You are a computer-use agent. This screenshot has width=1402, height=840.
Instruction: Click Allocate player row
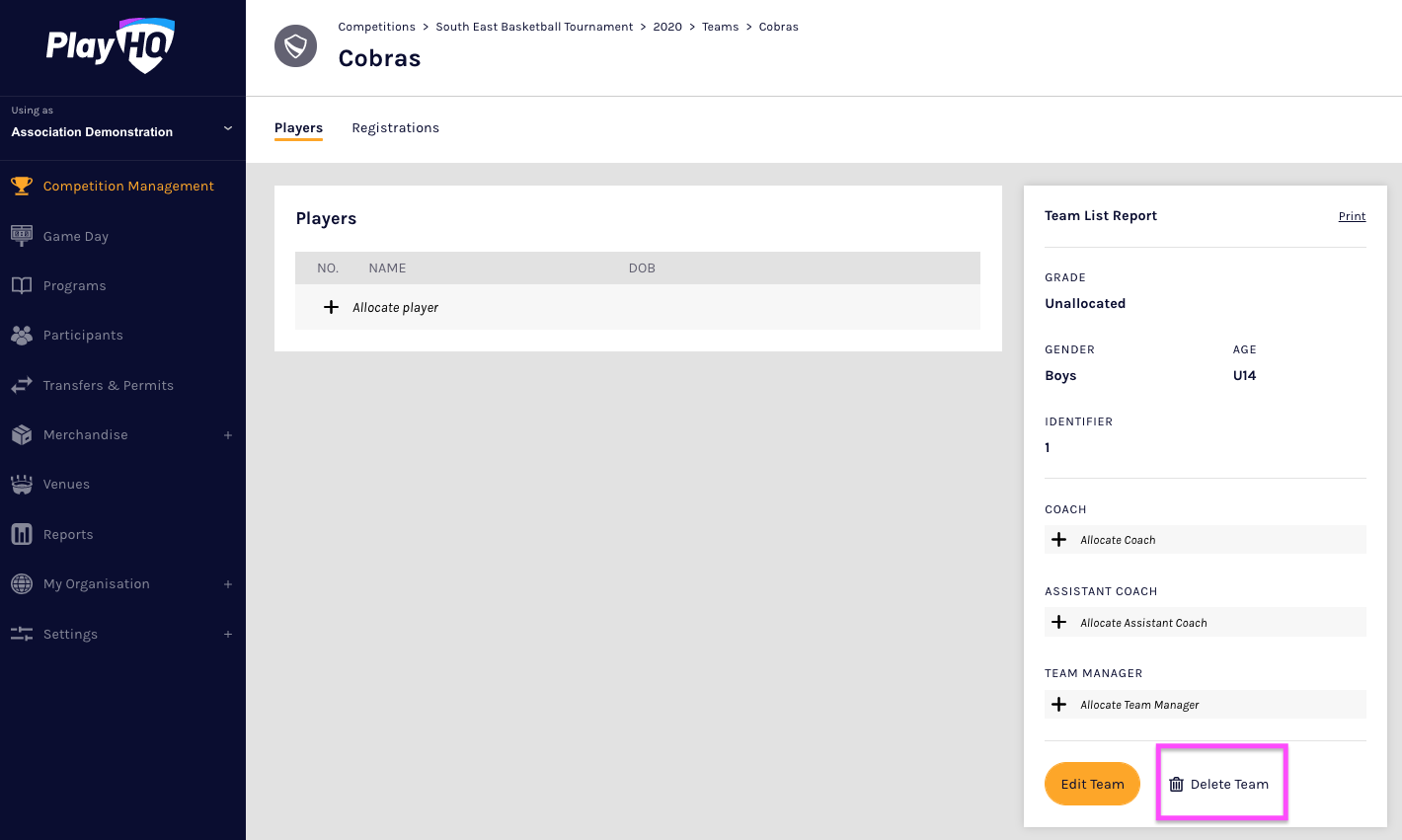pyautogui.click(x=395, y=308)
